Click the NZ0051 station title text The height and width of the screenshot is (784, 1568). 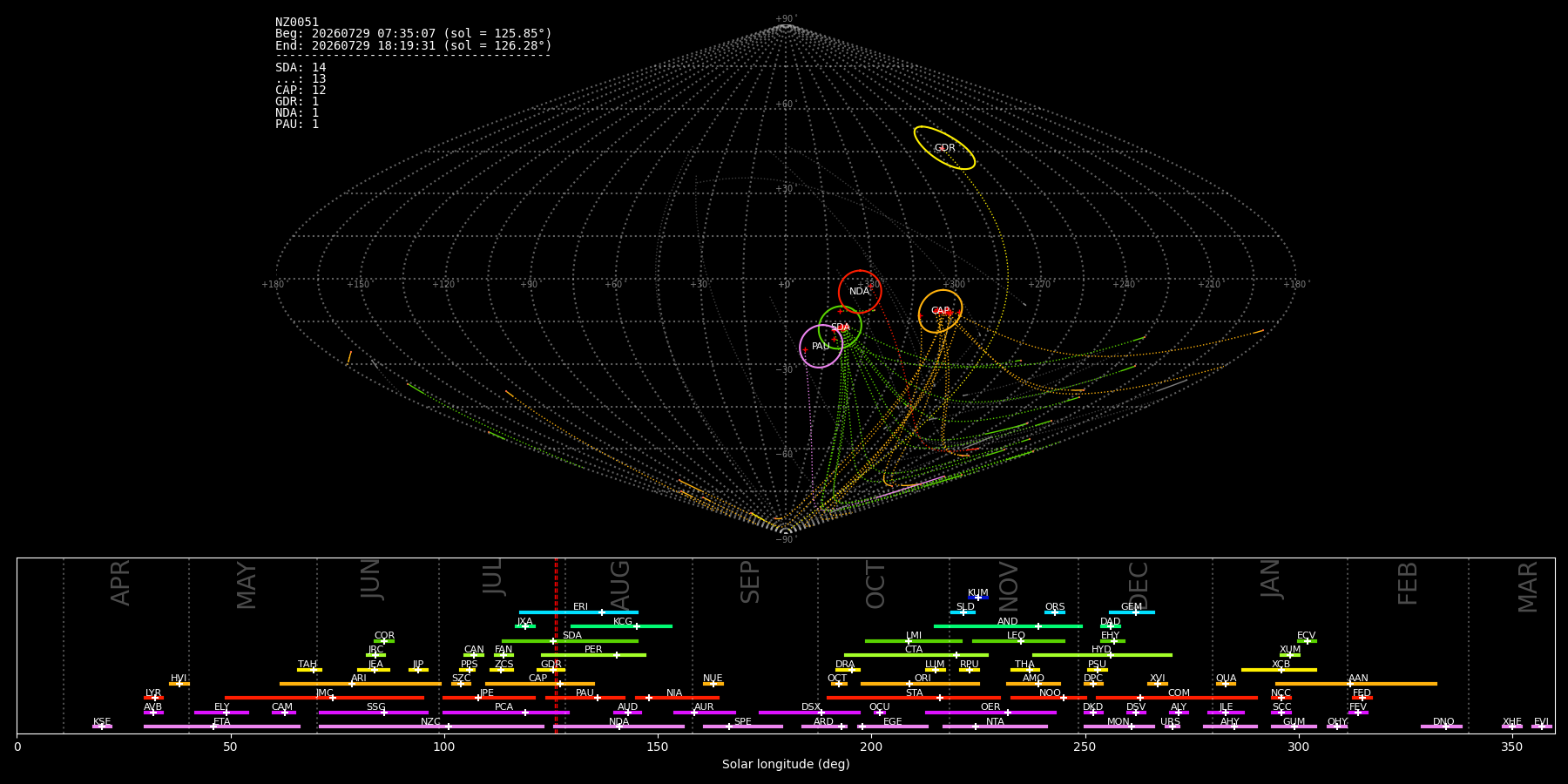tap(297, 23)
